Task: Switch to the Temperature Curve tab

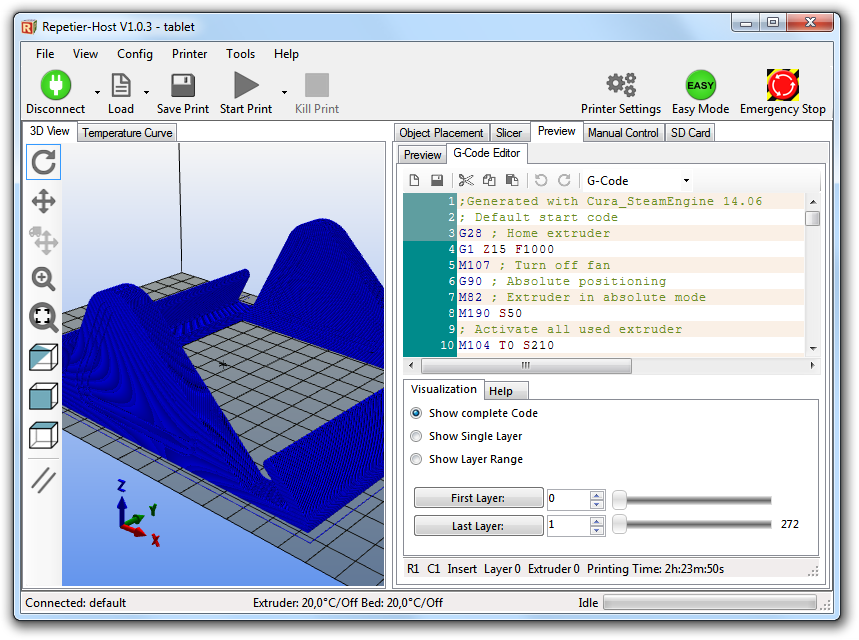Action: [127, 133]
